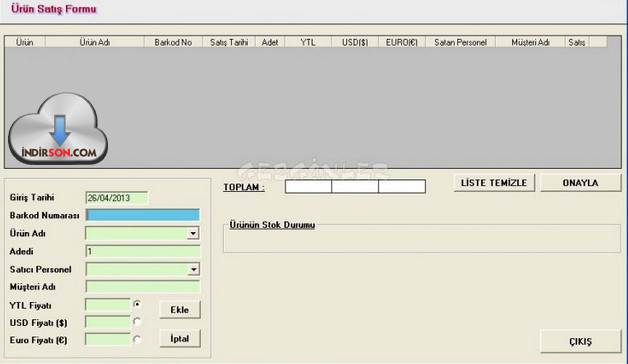Click the Müşteri Adı column header

click(x=530, y=42)
